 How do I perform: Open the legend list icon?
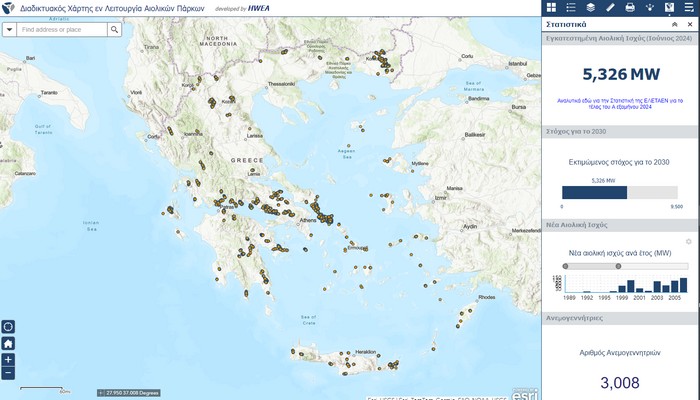pyautogui.click(x=571, y=8)
